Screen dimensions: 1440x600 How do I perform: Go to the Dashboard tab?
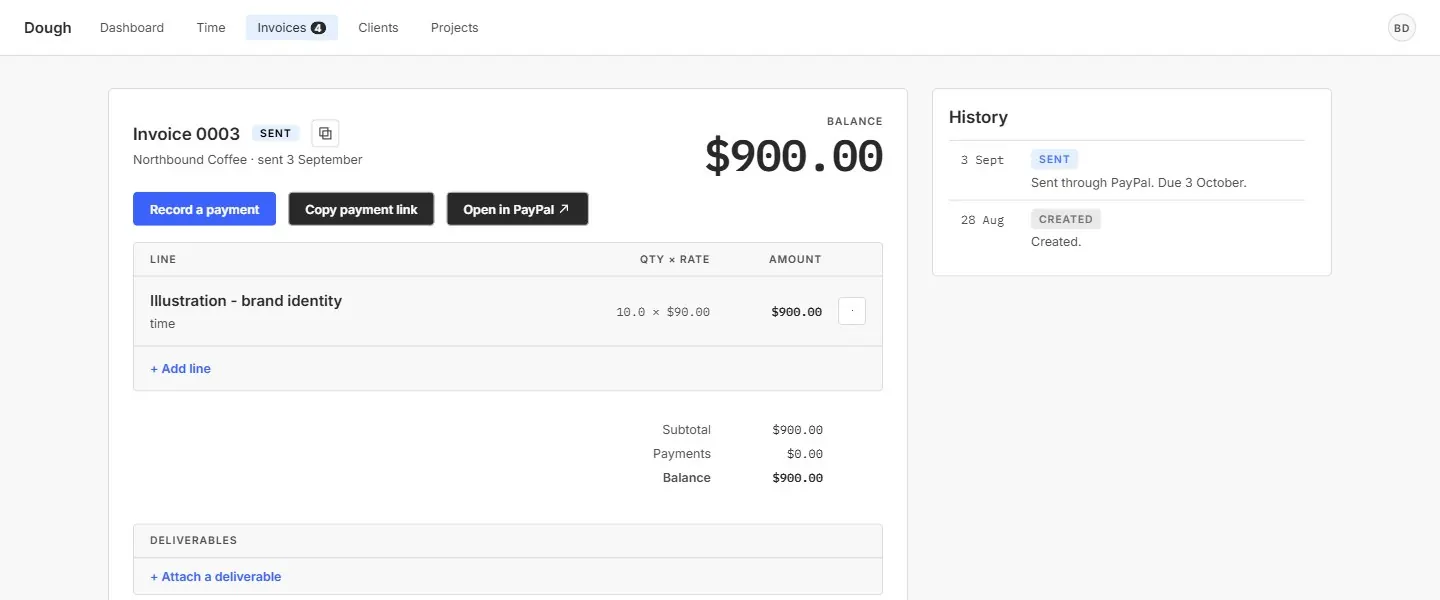[132, 28]
